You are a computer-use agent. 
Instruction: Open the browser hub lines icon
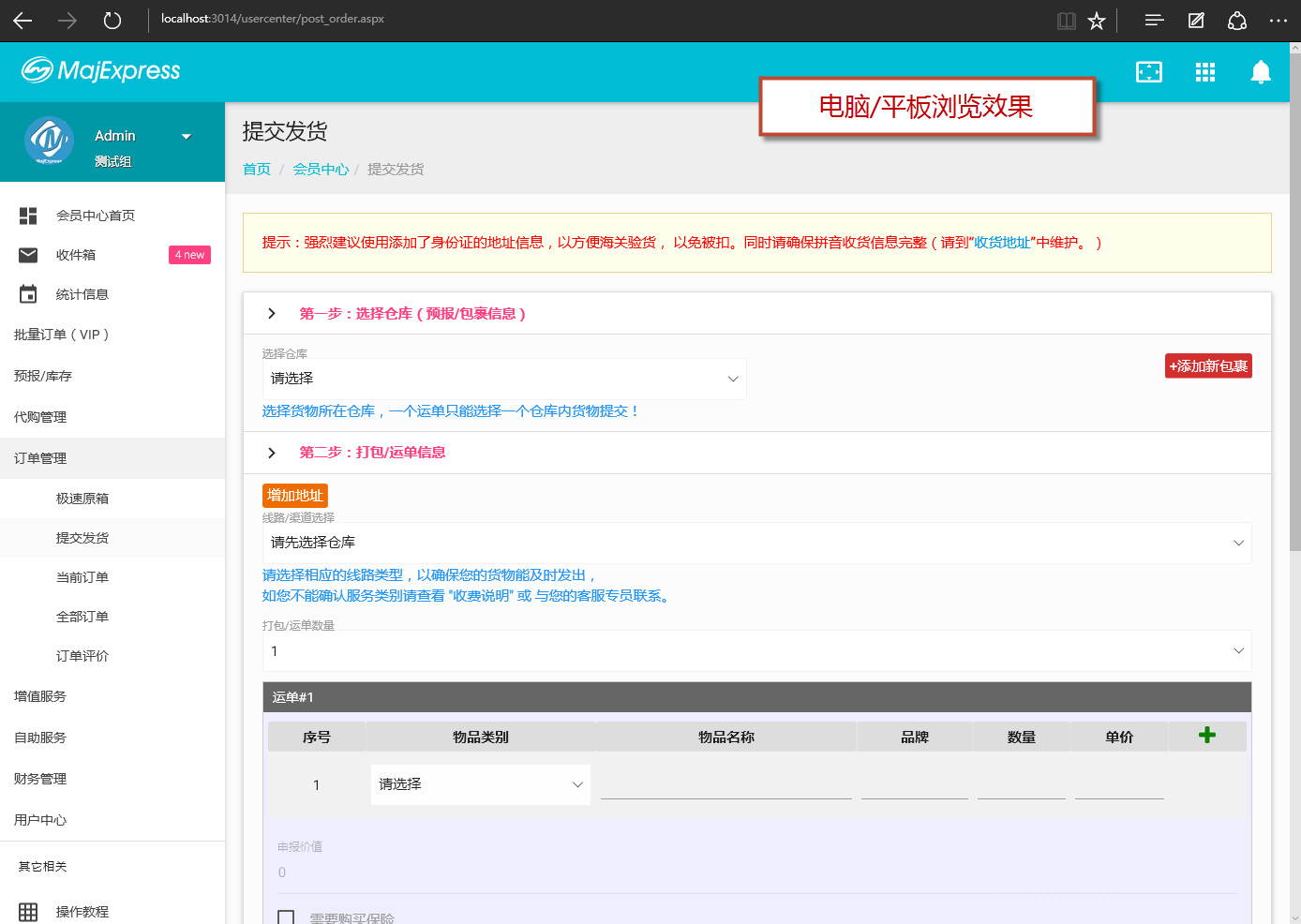coord(1154,20)
